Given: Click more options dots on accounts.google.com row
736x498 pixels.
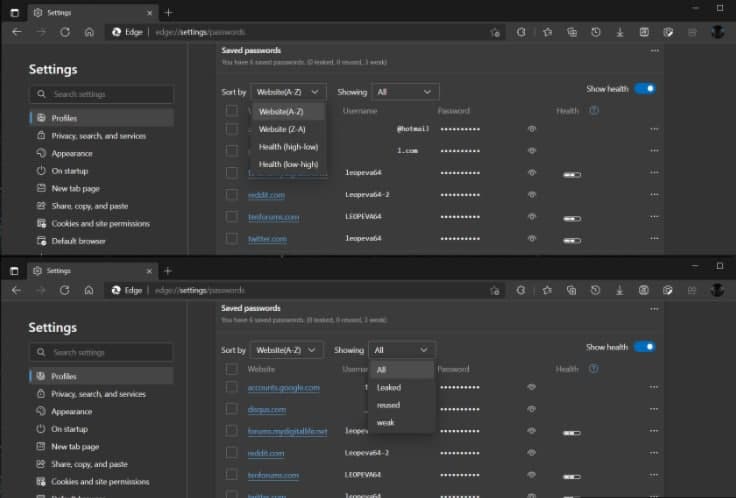Looking at the screenshot, I should [x=655, y=387].
